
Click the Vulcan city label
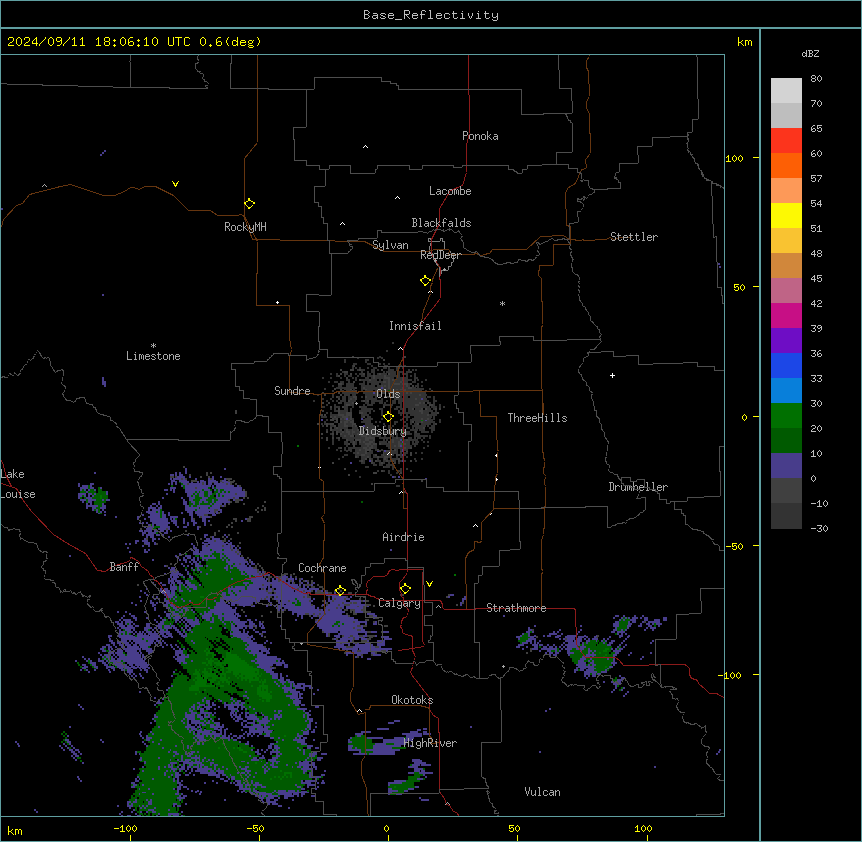pyautogui.click(x=542, y=792)
